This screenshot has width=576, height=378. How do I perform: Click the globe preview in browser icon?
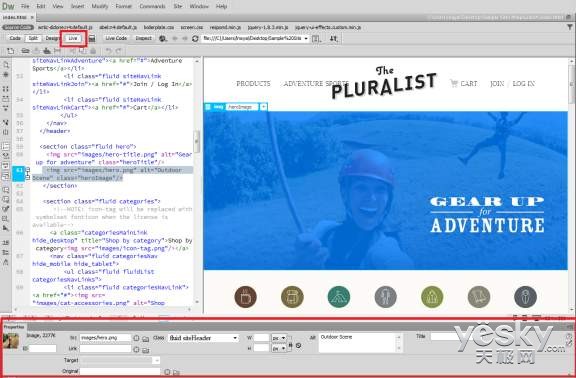(163, 38)
